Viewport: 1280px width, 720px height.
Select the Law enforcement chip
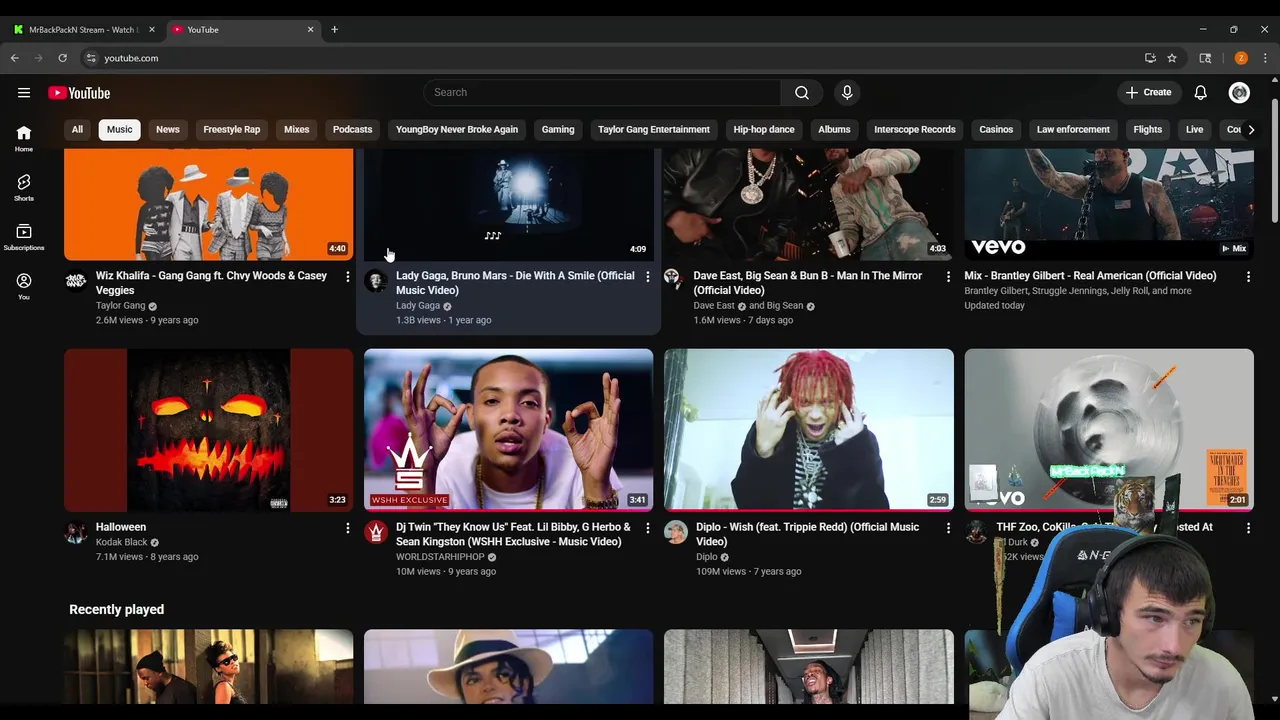click(x=1073, y=129)
